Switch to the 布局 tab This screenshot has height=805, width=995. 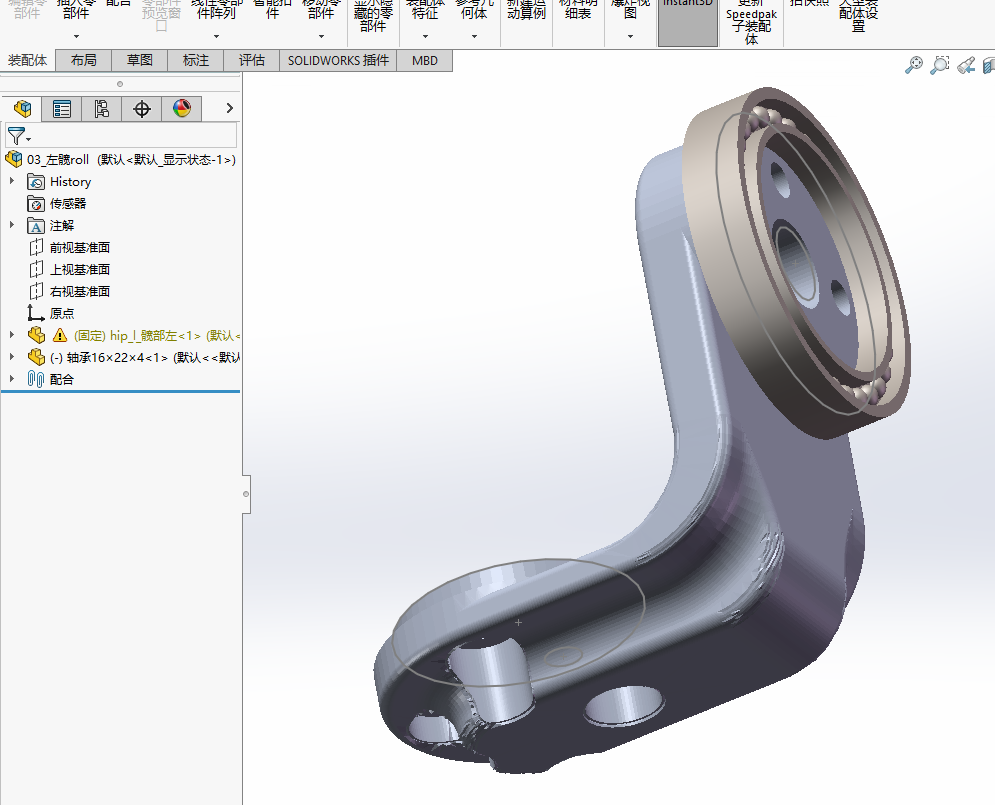[x=84, y=60]
